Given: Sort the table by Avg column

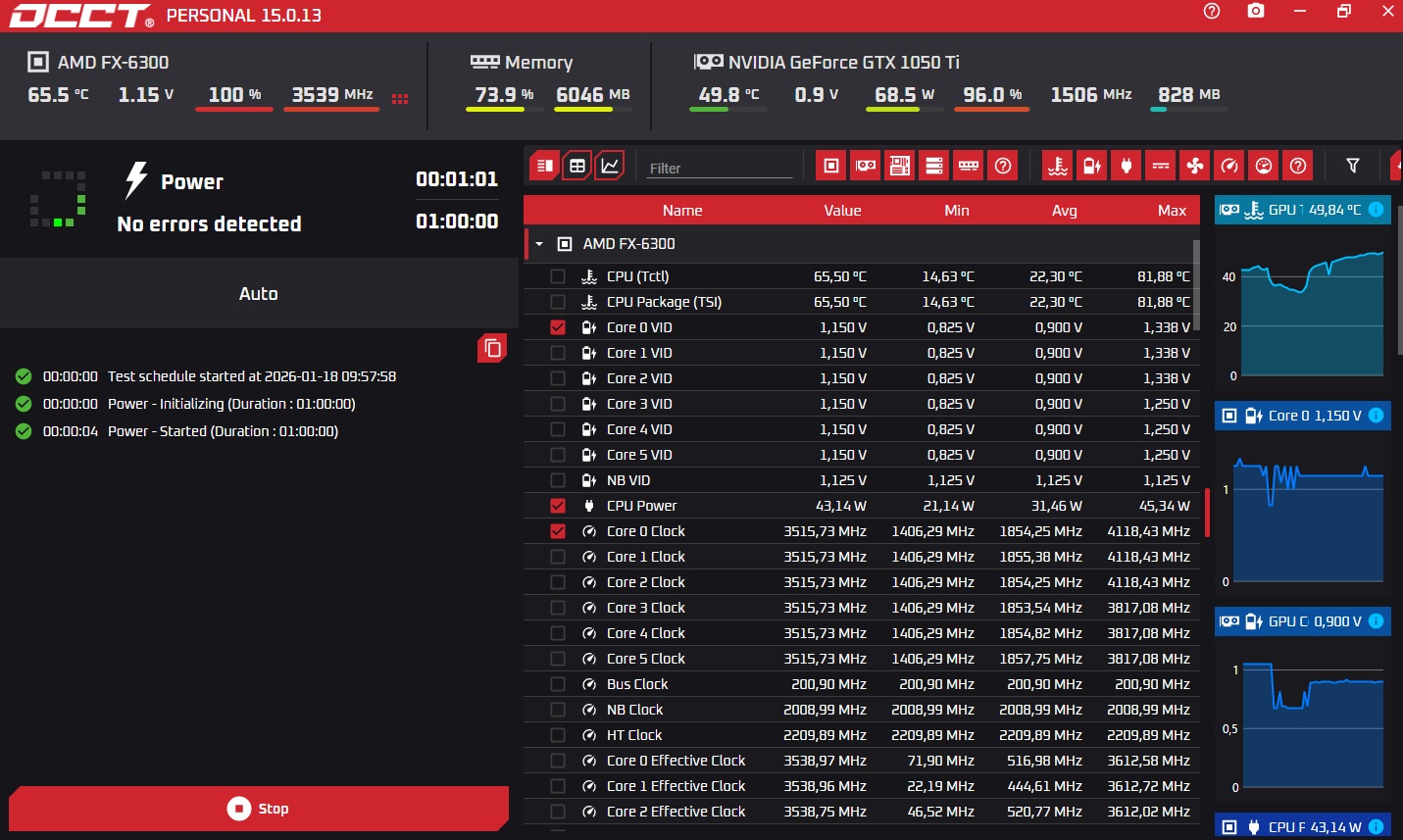Looking at the screenshot, I should [1065, 211].
